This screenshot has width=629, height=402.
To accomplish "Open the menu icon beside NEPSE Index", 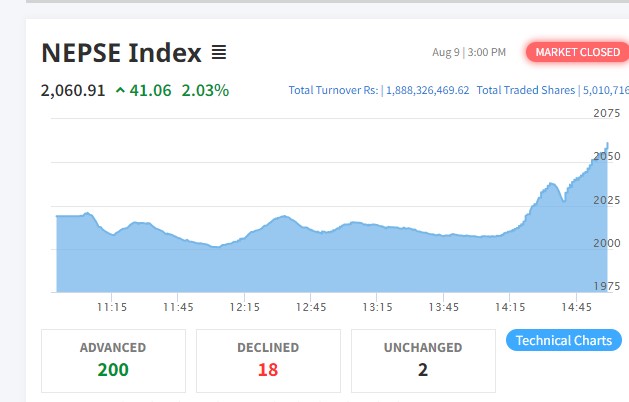I will point(219,52).
